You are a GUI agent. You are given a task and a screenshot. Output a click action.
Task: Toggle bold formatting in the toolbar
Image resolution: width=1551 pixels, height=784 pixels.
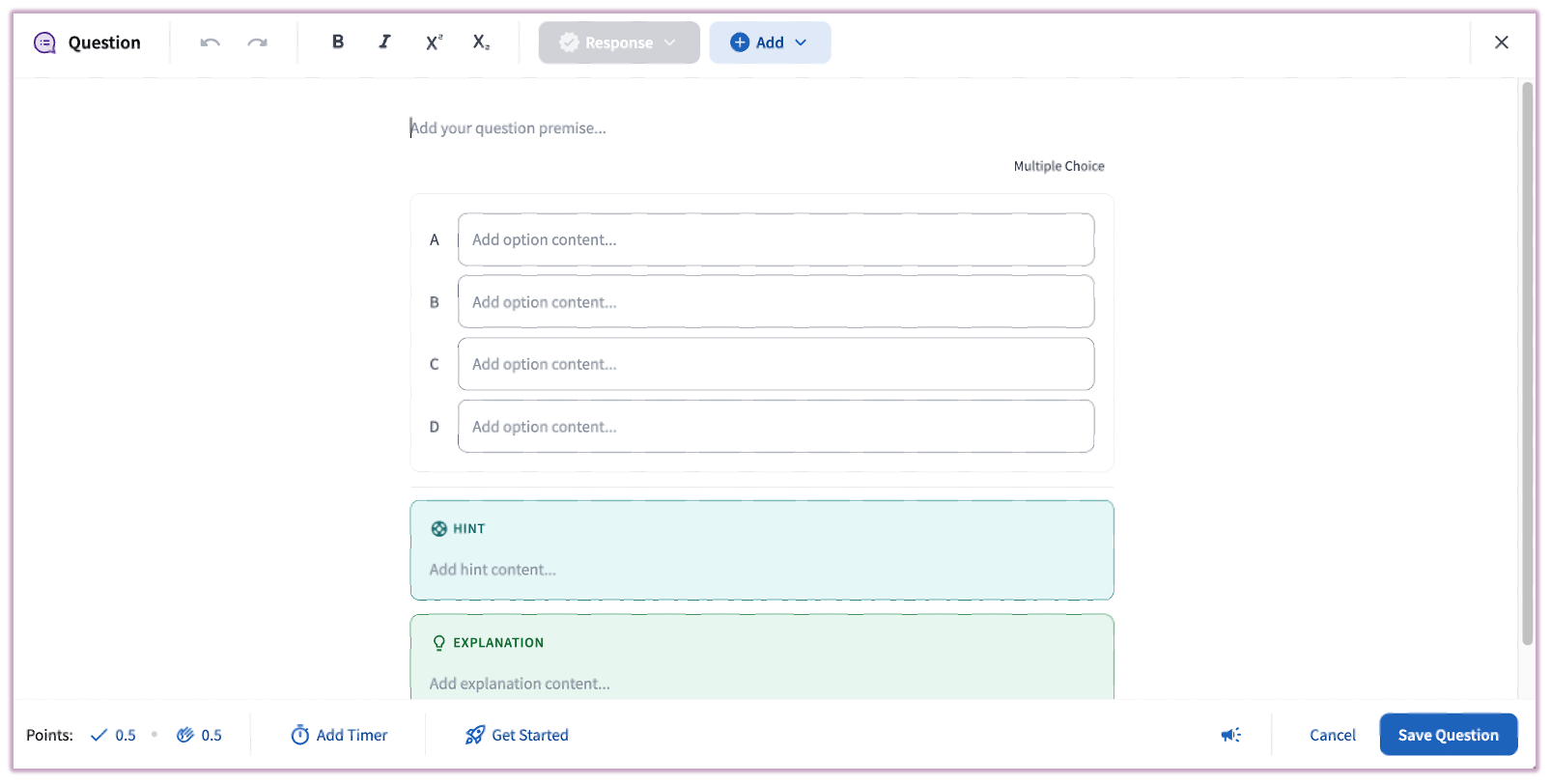click(x=337, y=42)
